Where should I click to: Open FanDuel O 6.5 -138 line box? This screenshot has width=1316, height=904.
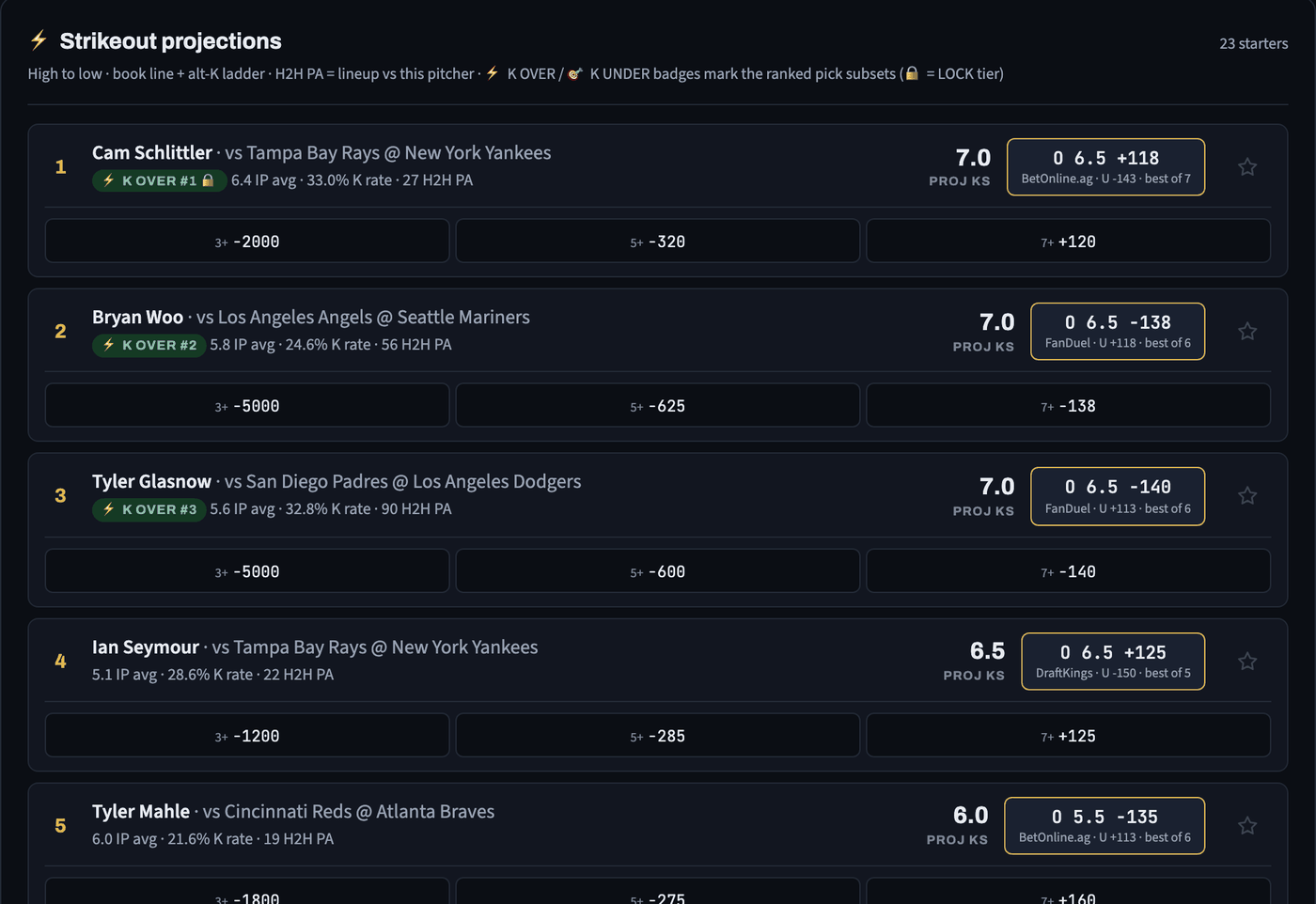coord(1118,332)
